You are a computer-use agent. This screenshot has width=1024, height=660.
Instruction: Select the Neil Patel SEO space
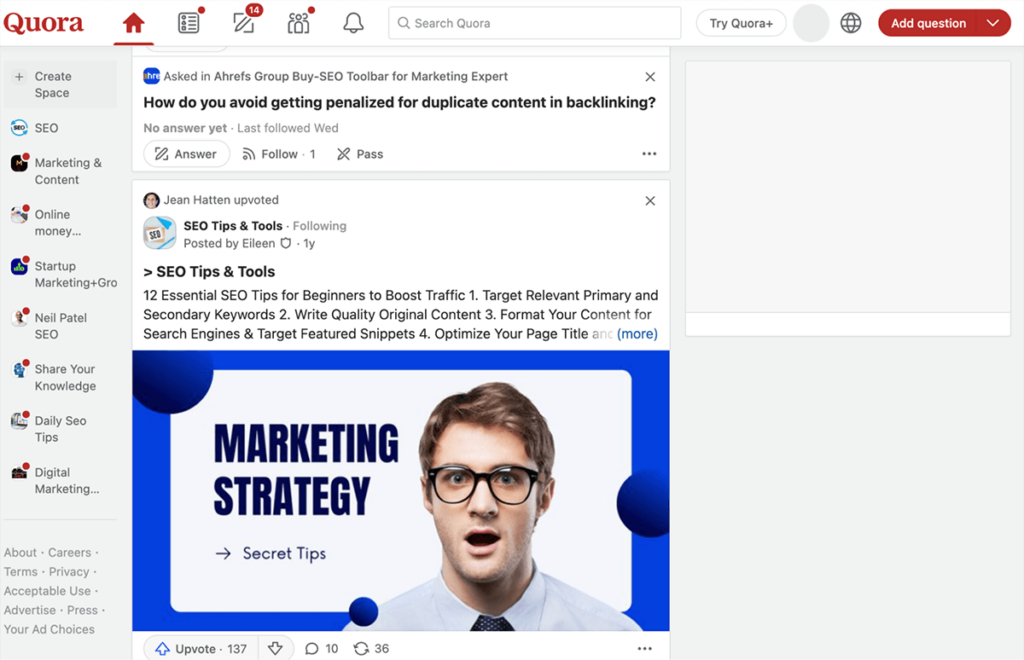point(60,326)
